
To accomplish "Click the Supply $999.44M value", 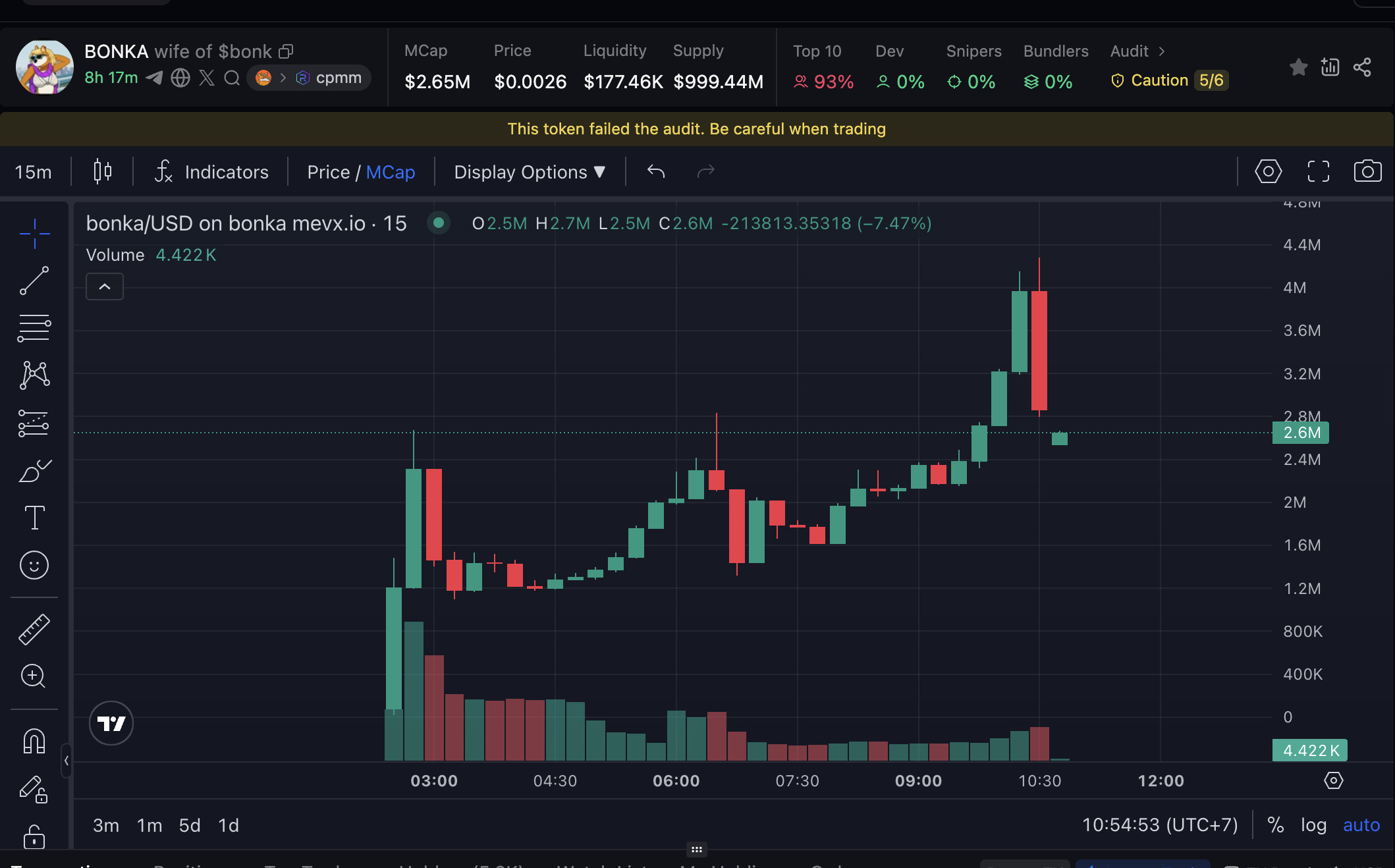I will 719,82.
